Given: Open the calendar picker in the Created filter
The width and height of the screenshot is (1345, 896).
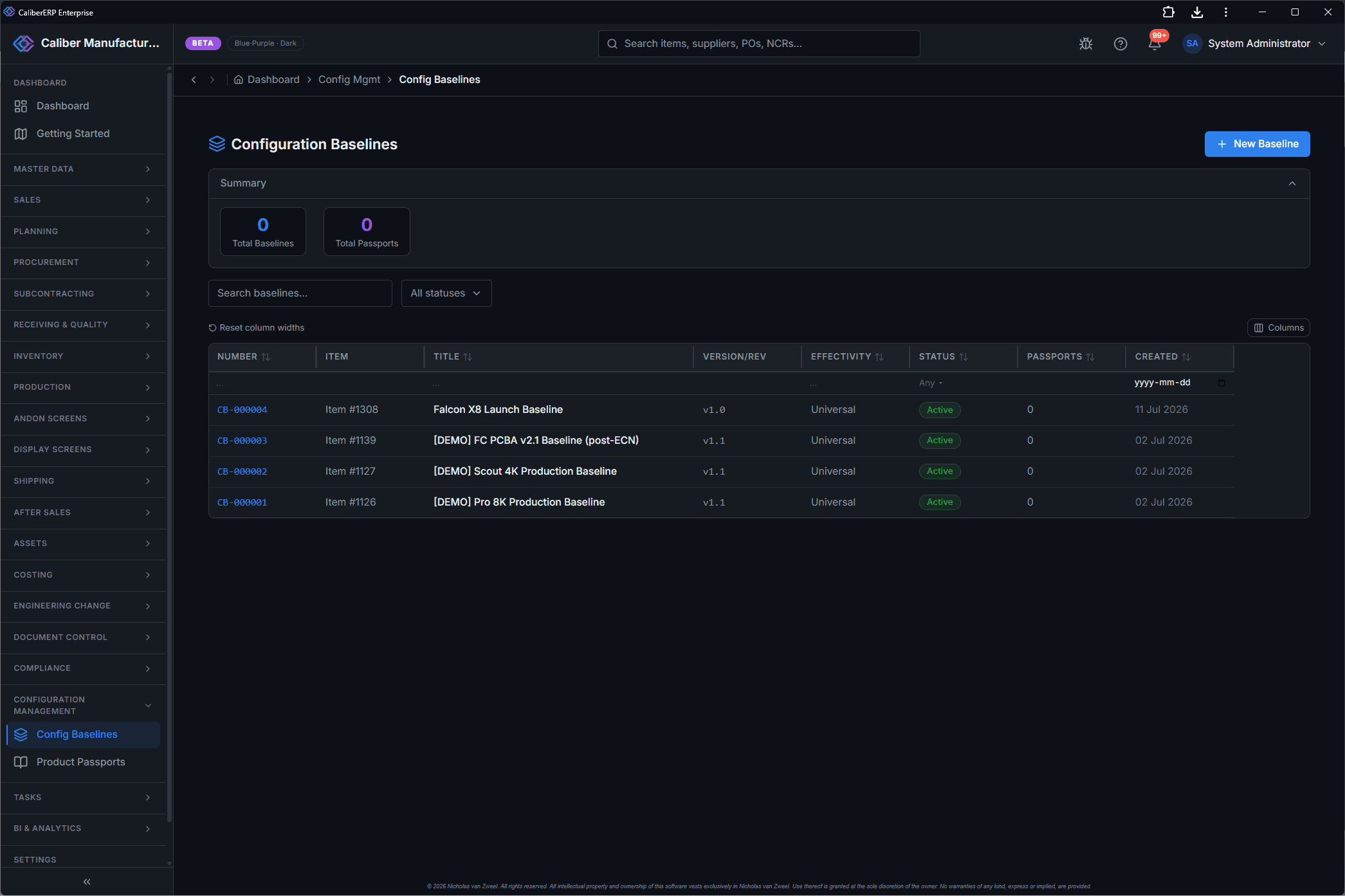Looking at the screenshot, I should point(1221,383).
